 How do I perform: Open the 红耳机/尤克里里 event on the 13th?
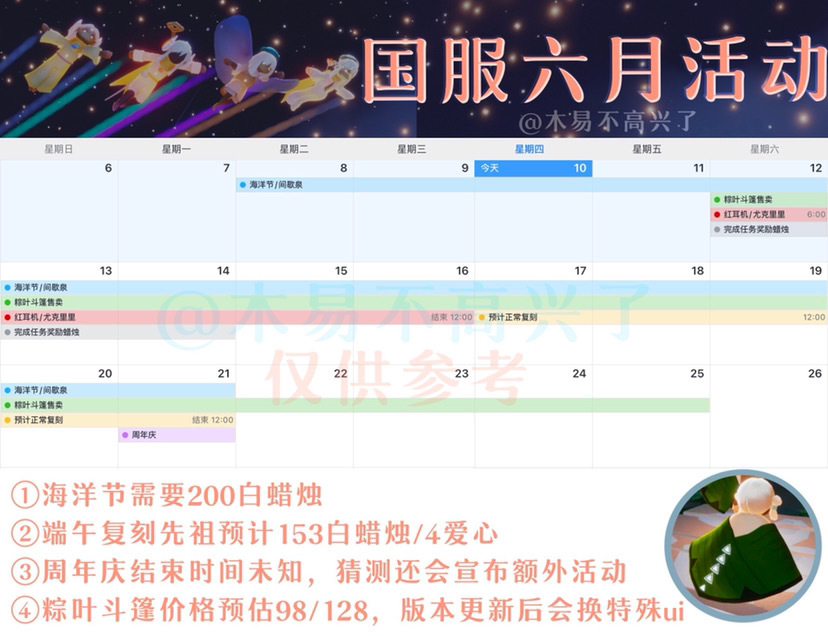point(238,317)
